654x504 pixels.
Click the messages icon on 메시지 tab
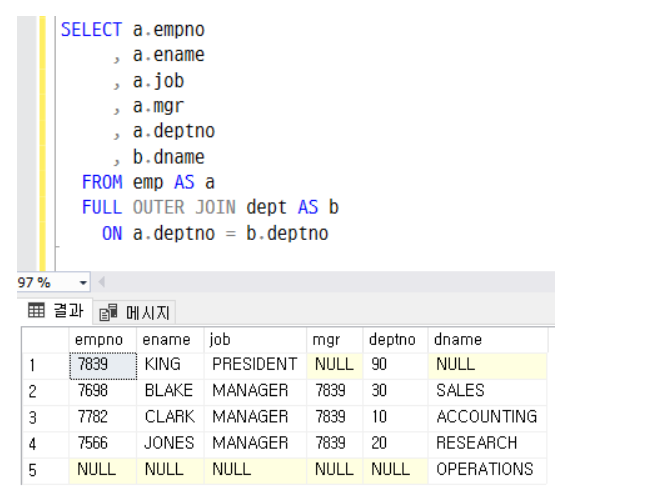tap(108, 312)
